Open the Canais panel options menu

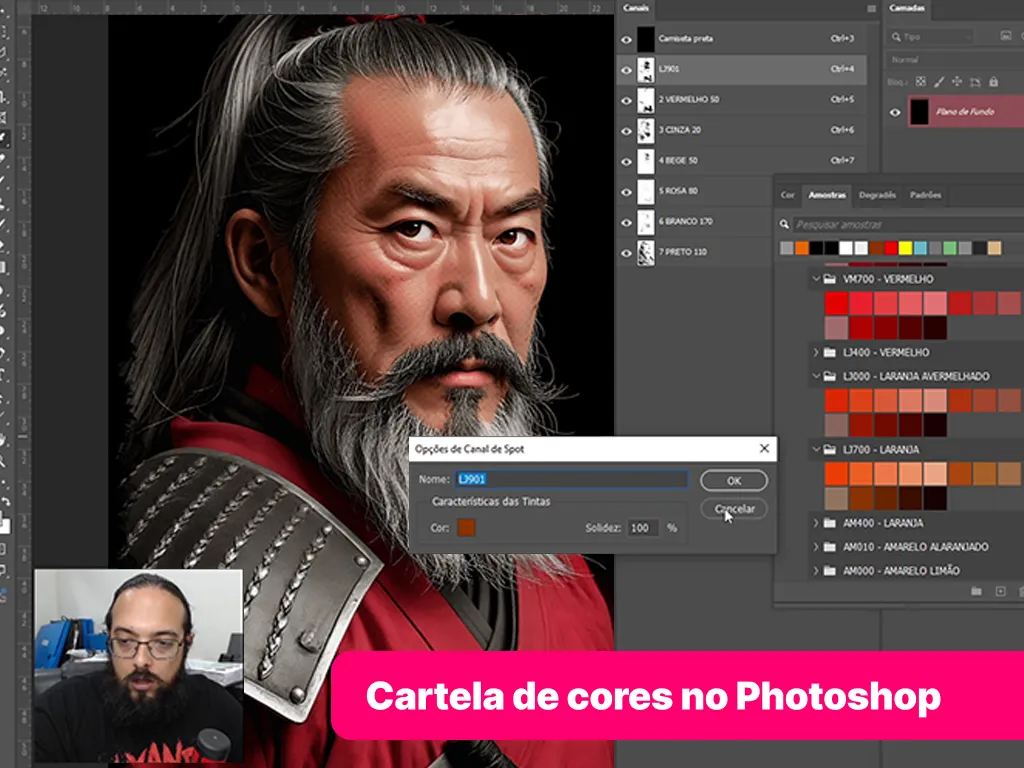tap(871, 9)
